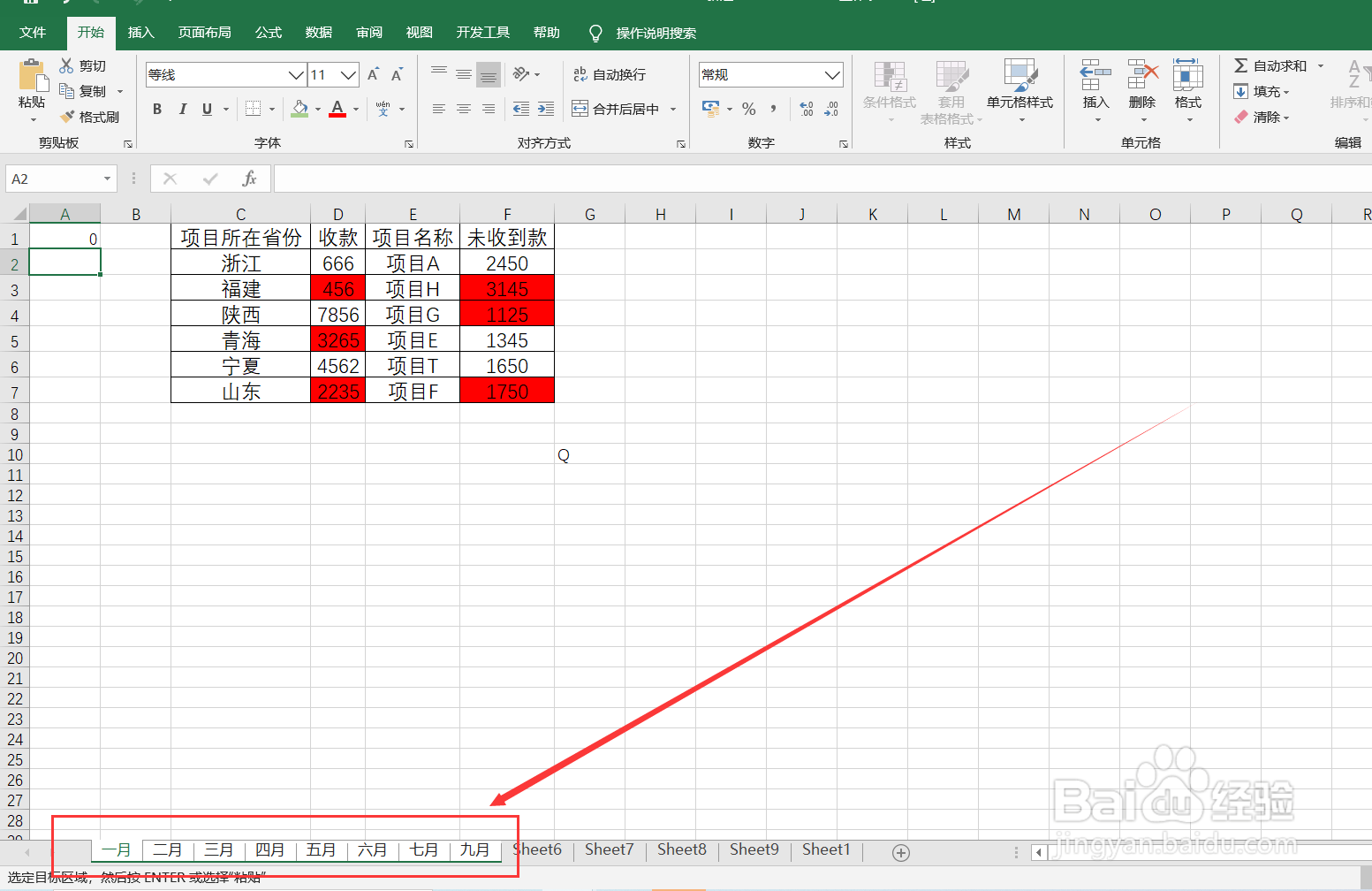Switch to the 视图 tab
This screenshot has width=1372, height=891.
click(420, 33)
